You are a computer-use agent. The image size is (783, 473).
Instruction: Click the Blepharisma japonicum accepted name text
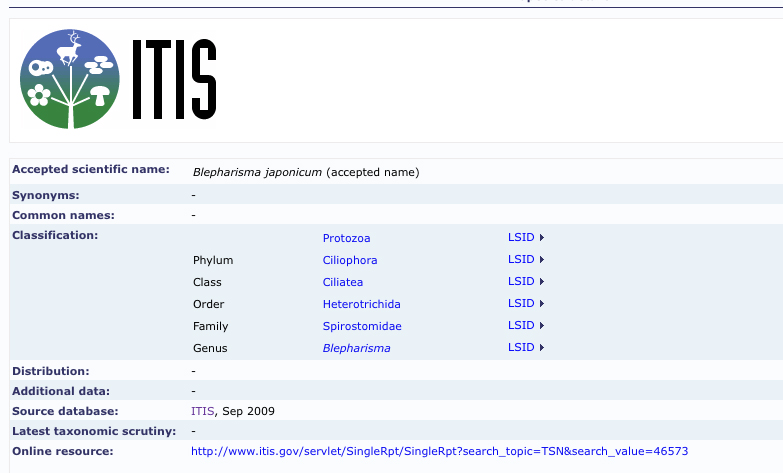coord(306,172)
